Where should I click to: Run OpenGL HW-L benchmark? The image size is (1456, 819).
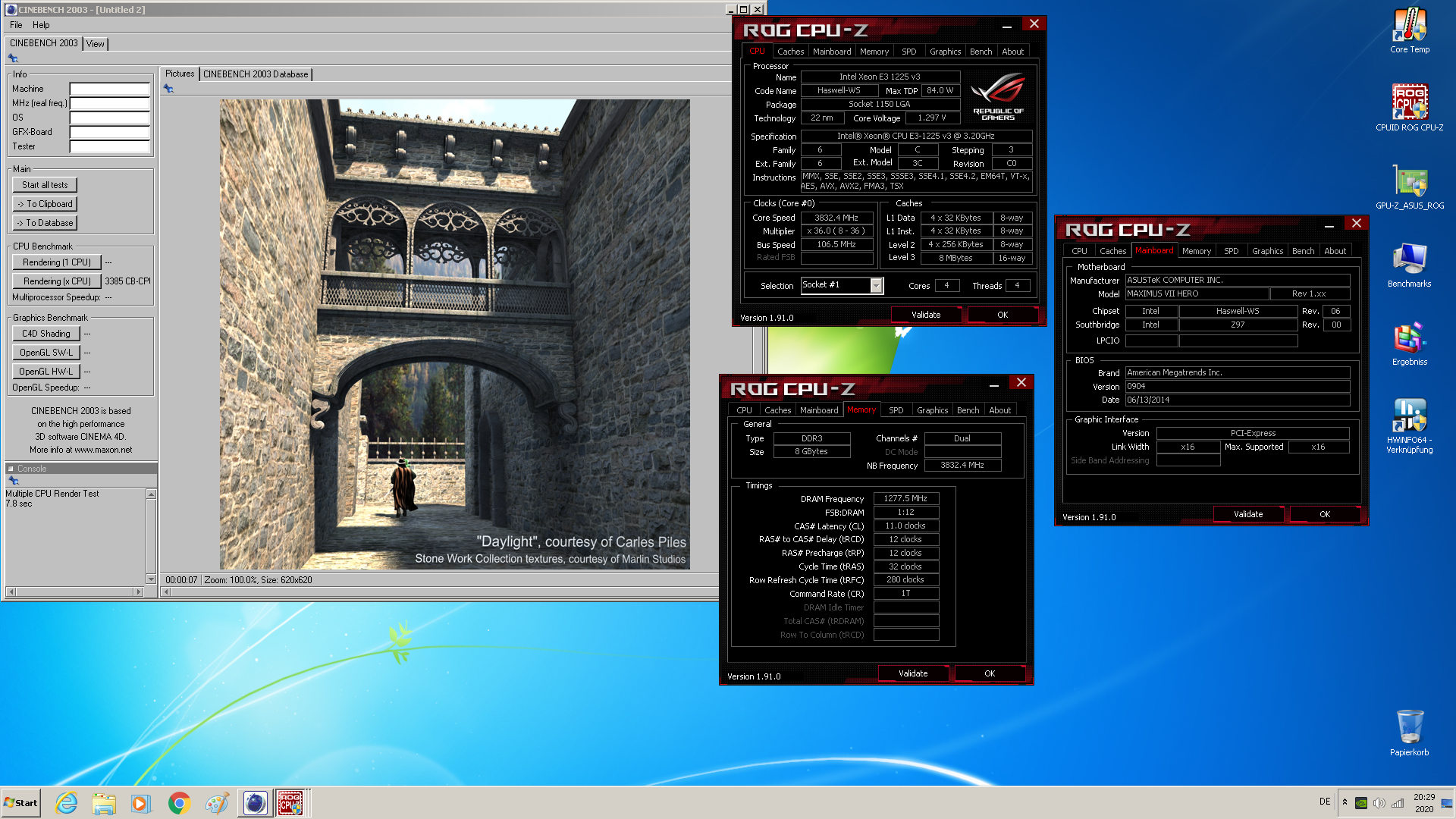point(46,372)
